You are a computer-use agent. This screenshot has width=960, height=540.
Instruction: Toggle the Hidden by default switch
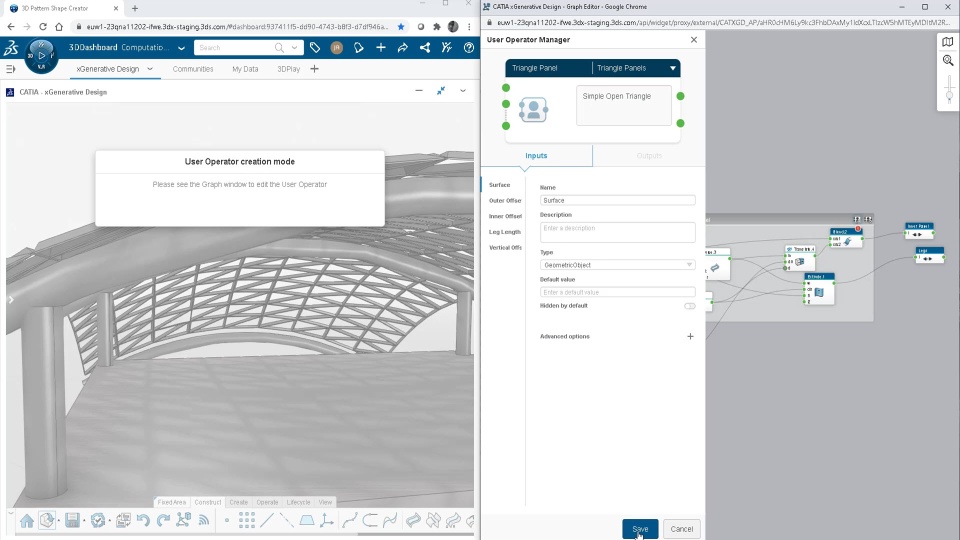tap(689, 306)
